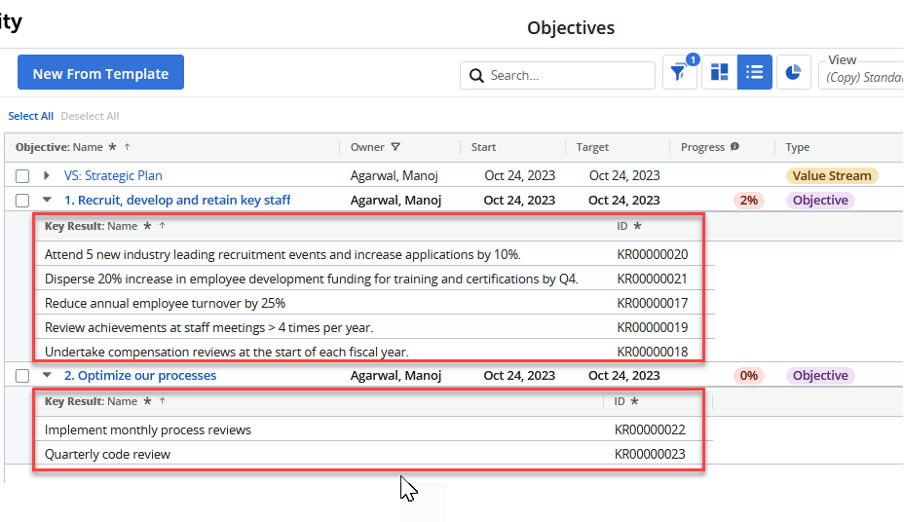
Task: Click the Value Stream type tag
Action: 832,175
